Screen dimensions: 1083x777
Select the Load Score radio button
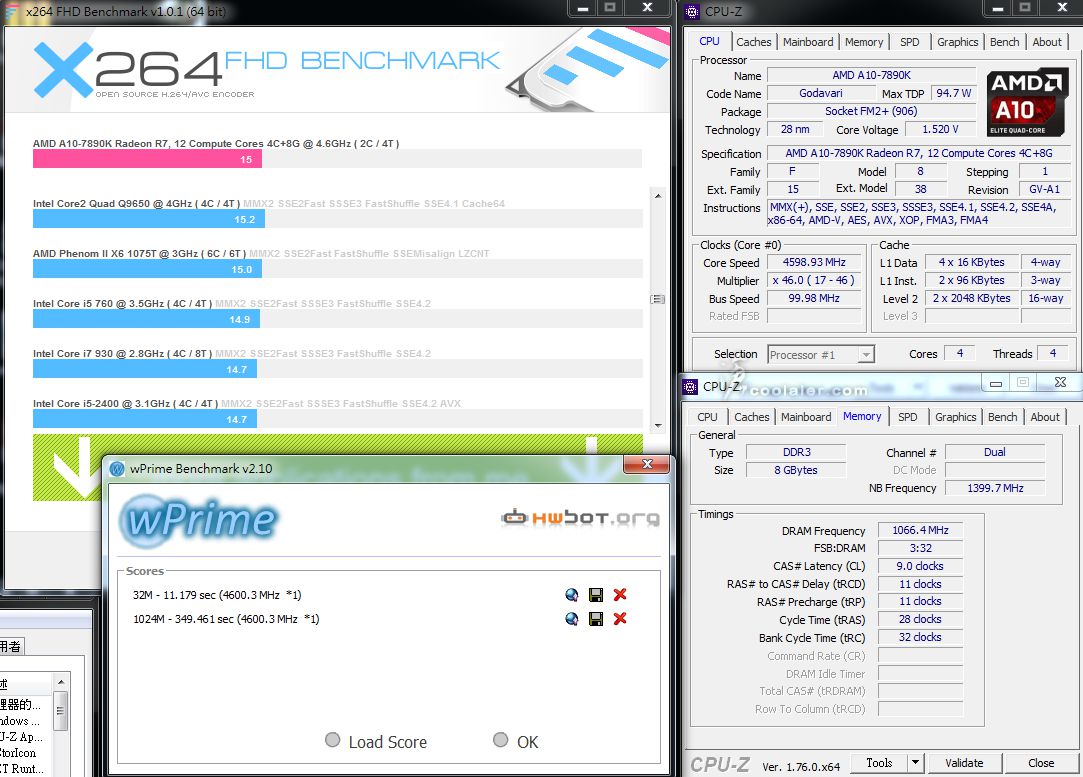click(333, 741)
